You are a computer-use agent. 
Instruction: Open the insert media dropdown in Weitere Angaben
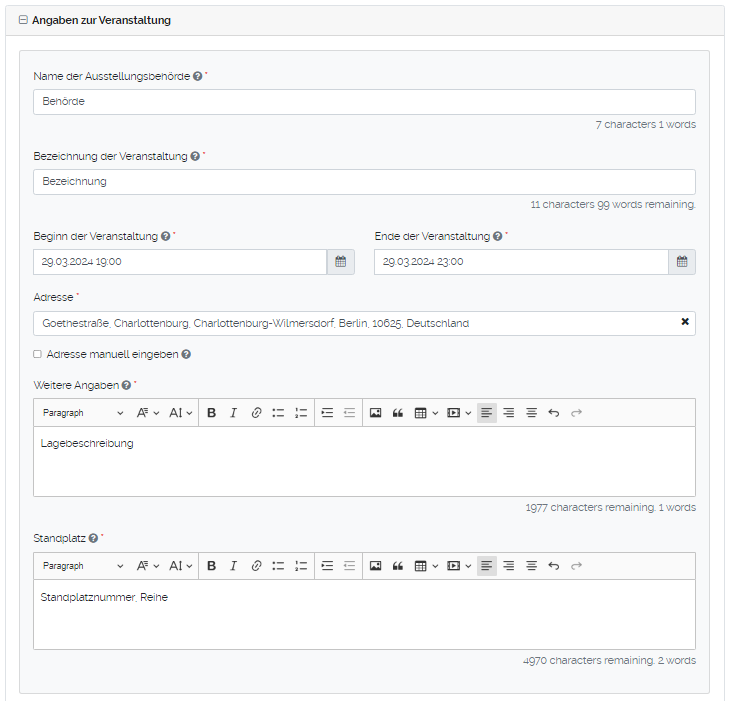(x=459, y=413)
